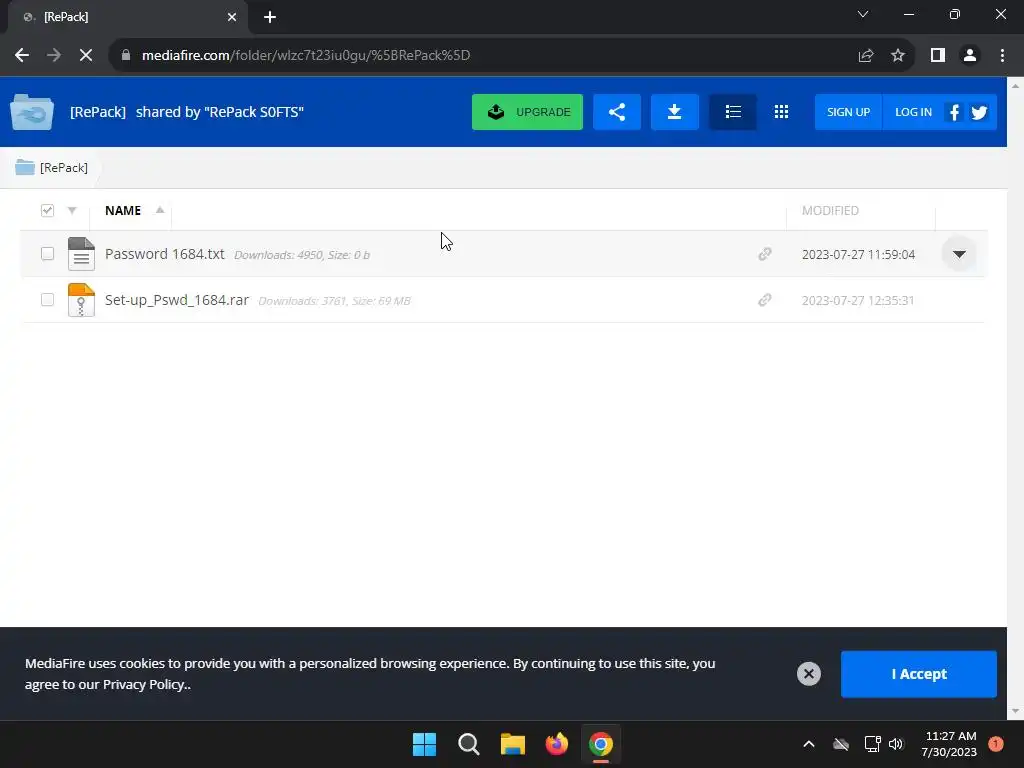Open taskbar Search
This screenshot has width=1024, height=768.
469,744
